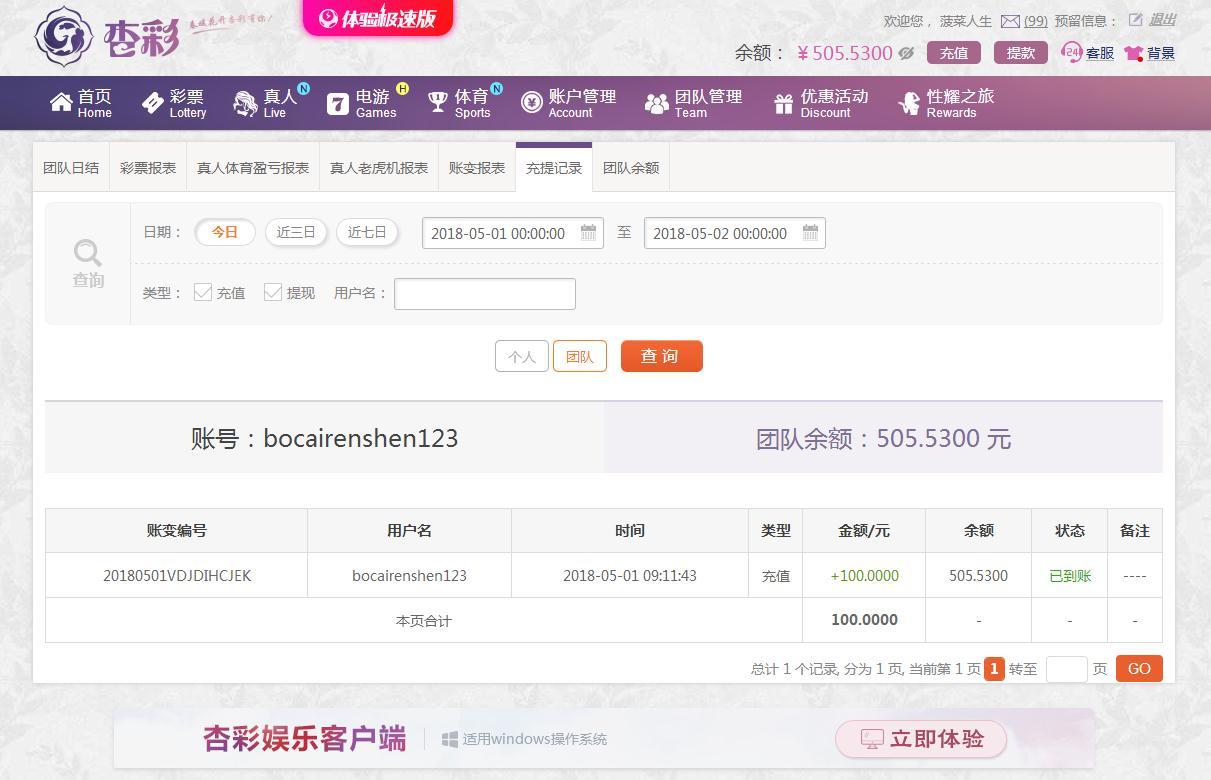Open the 性耀之旅 Rewards menu
Viewport: 1211px width, 780px height.
coord(946,103)
